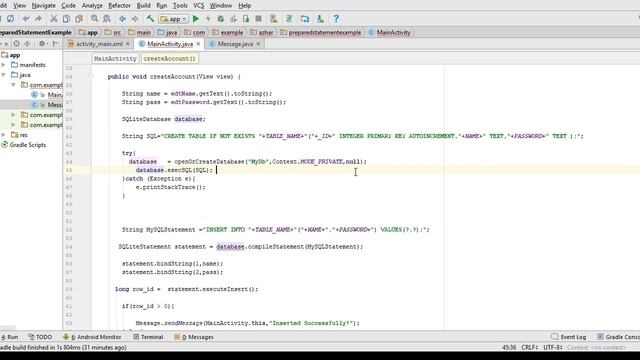This screenshot has width=640, height=360.
Task: Click the Sync Project with Gradle icon
Action: [289, 19]
